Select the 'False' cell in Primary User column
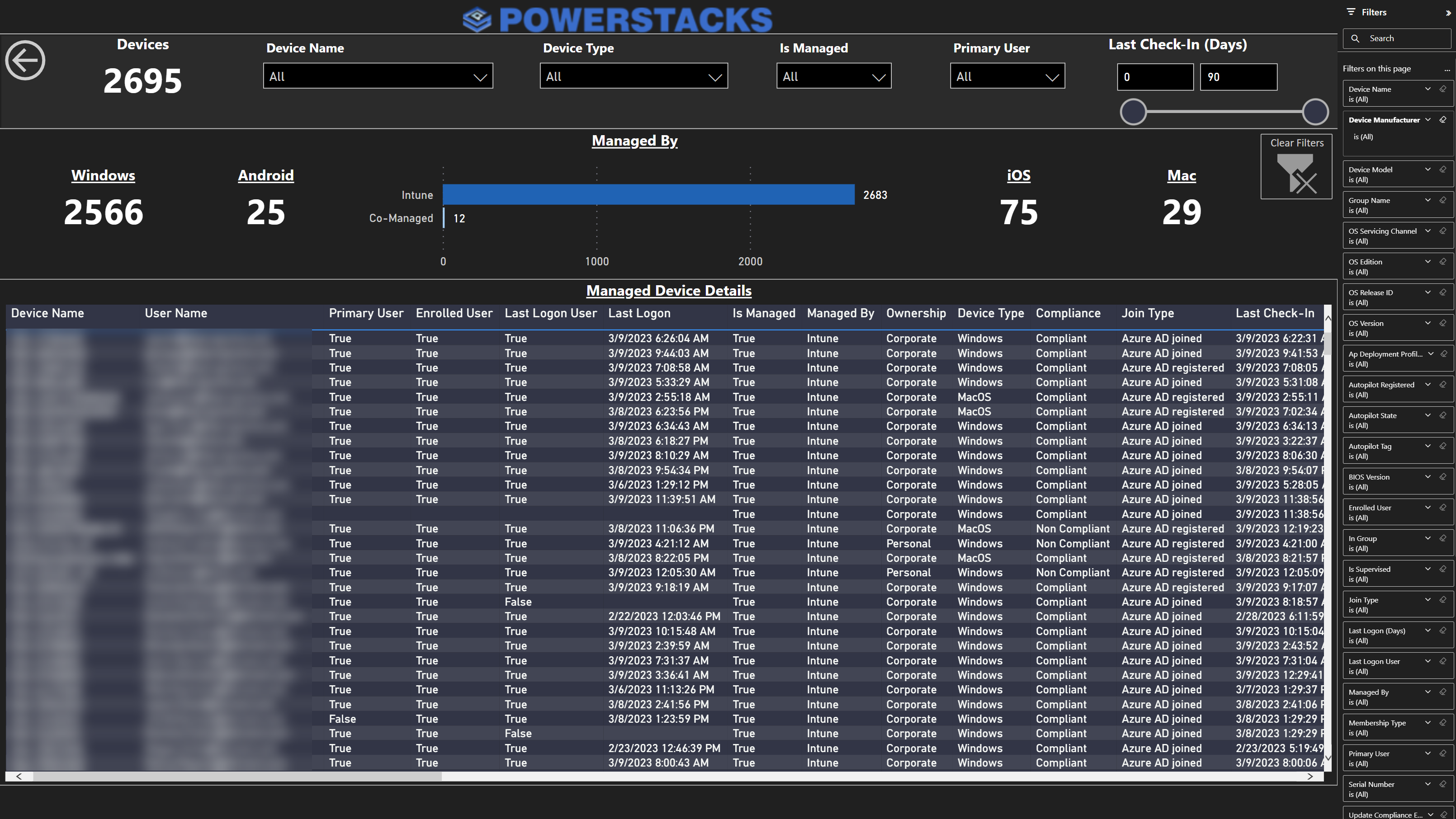 (x=343, y=719)
